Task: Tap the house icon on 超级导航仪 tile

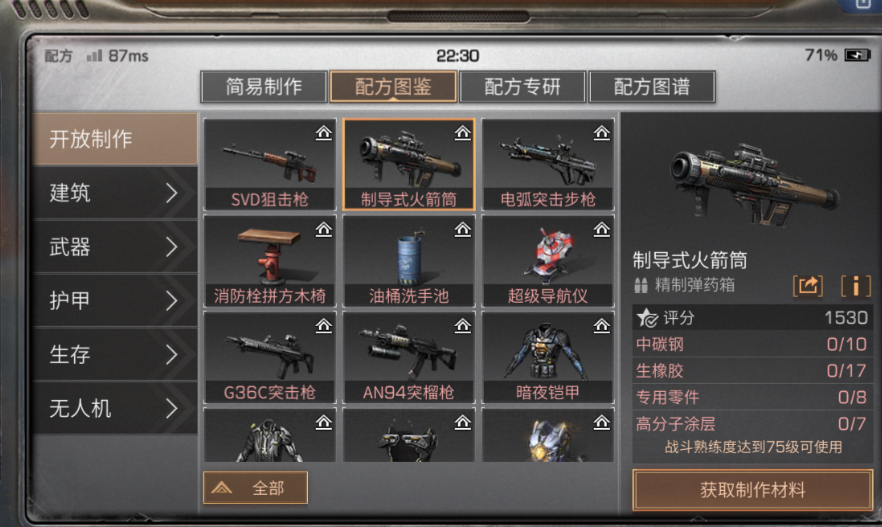Action: [601, 229]
